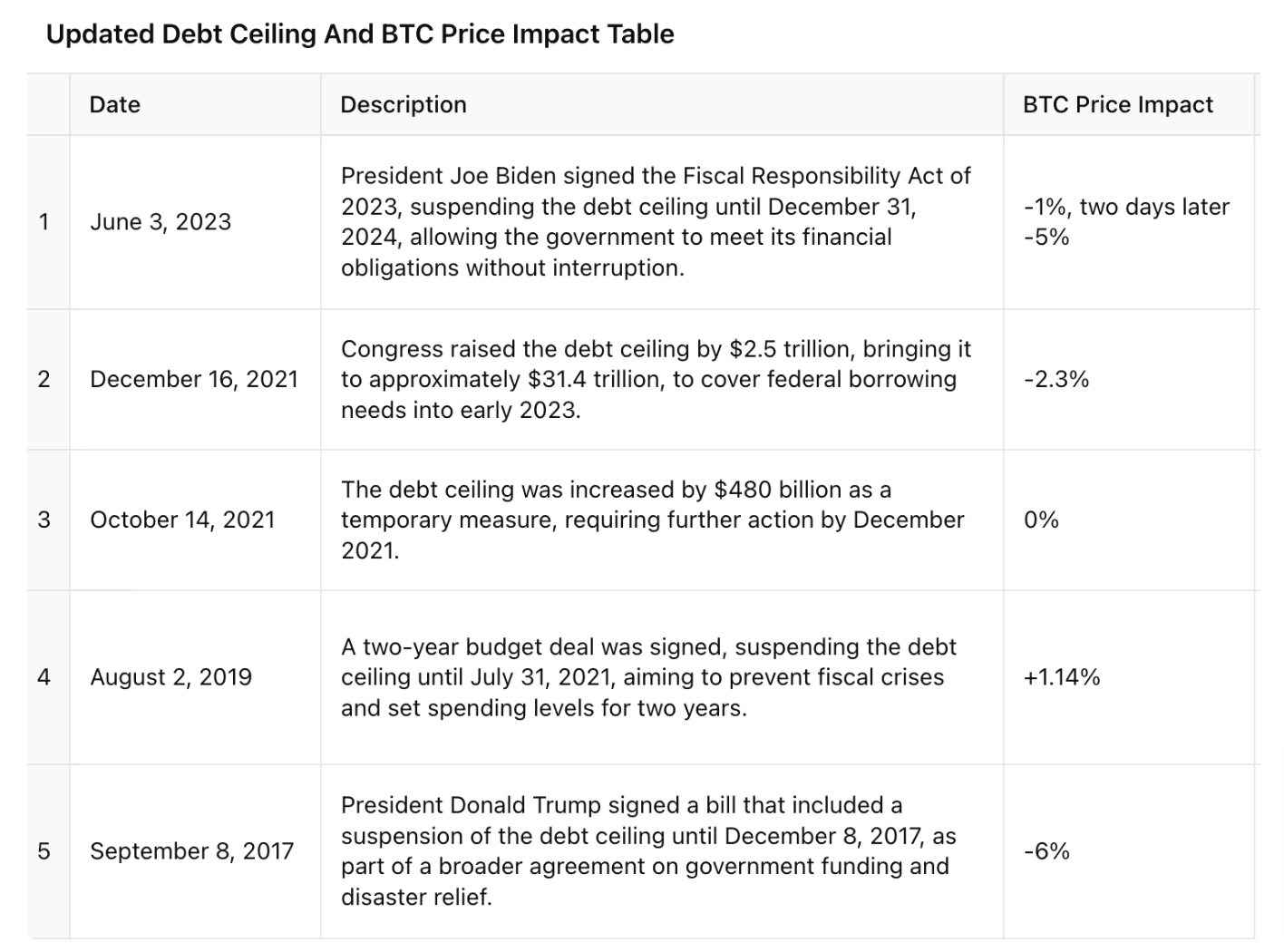
Task: Select row number 4
Action: (x=44, y=677)
